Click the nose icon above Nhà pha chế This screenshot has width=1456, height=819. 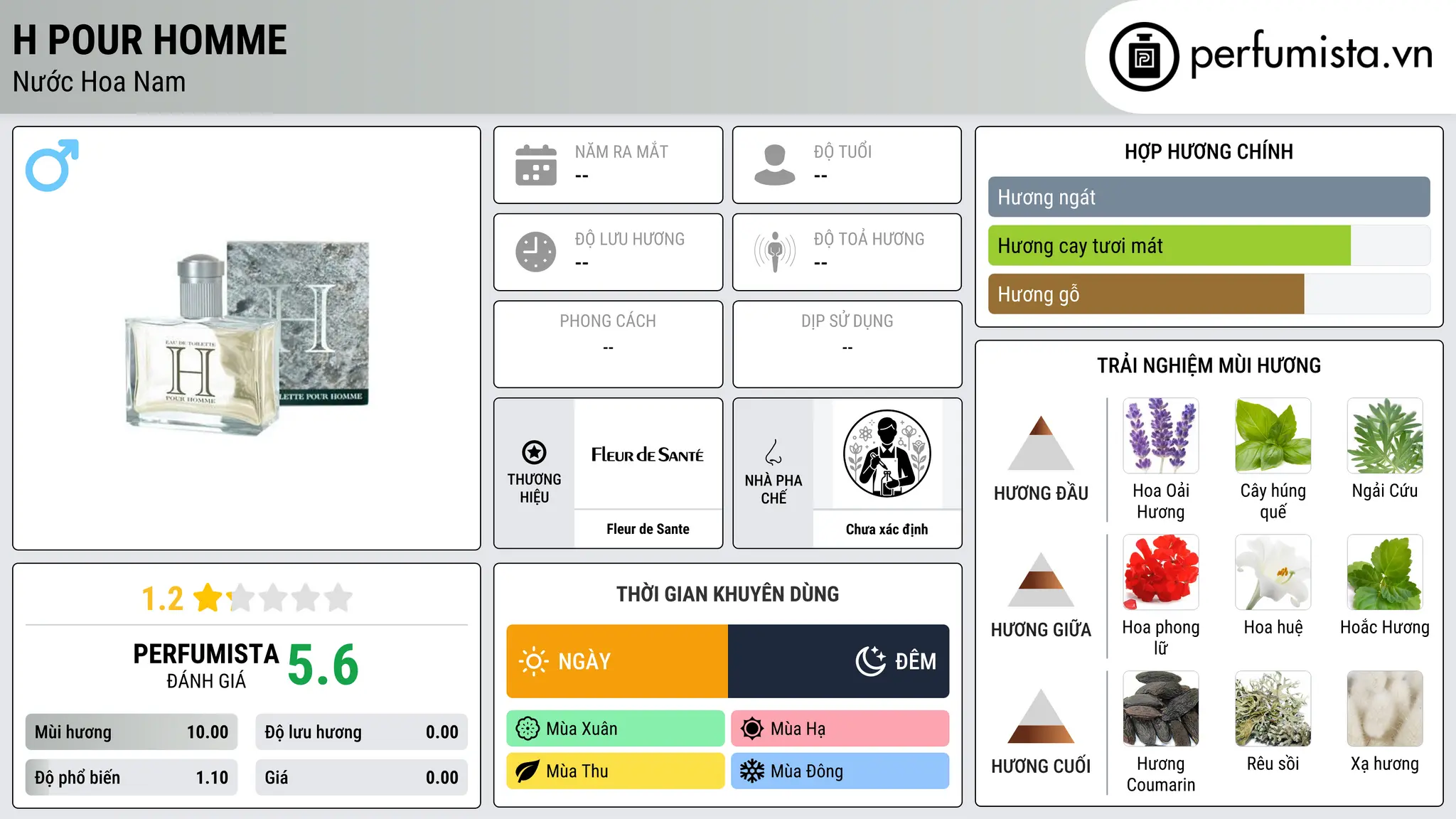773,452
